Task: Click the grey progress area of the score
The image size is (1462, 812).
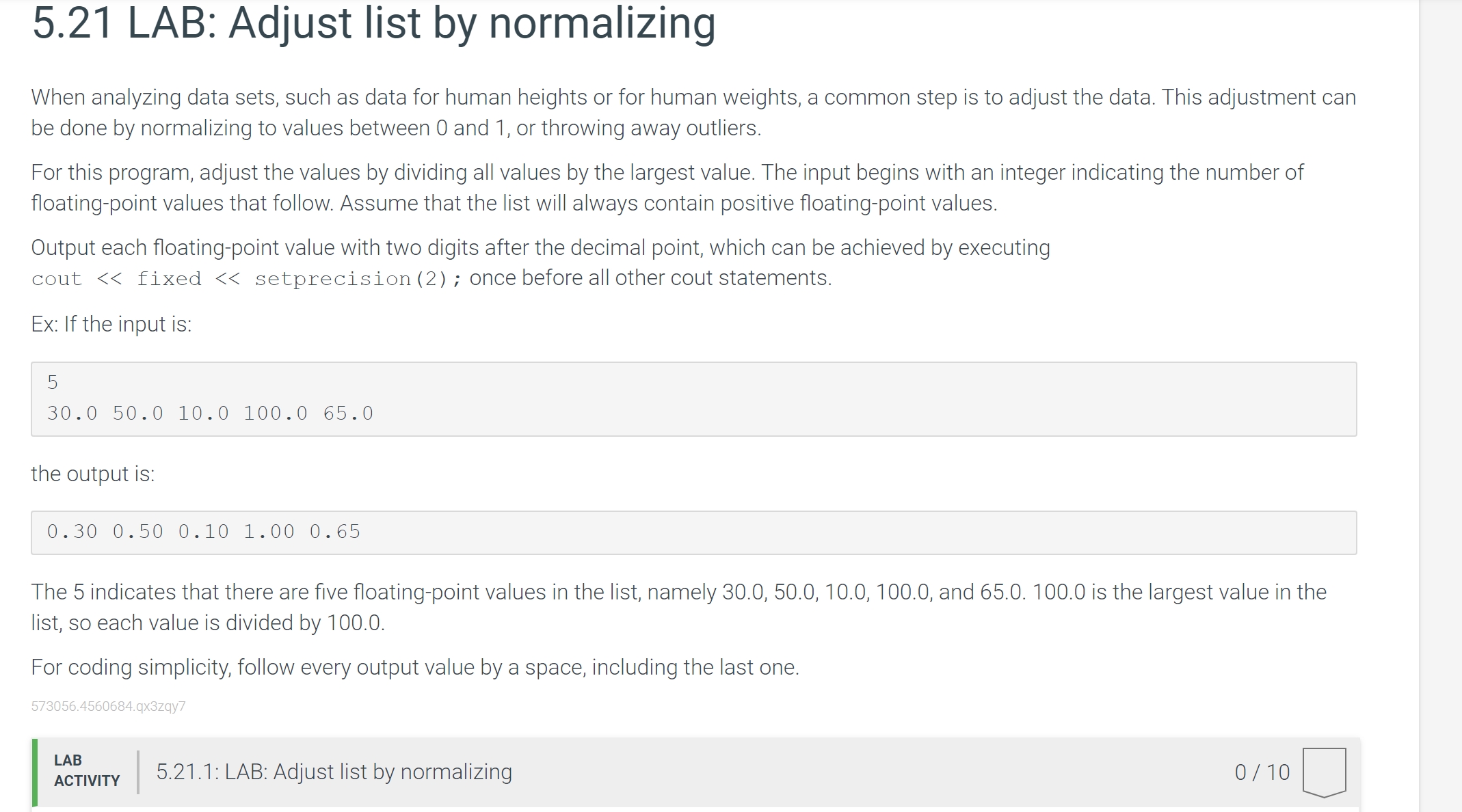Action: tap(1262, 771)
